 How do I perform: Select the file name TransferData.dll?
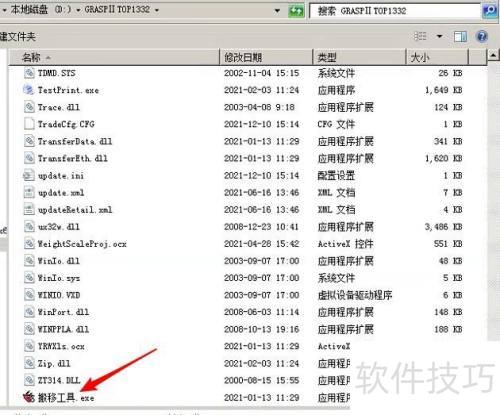(75, 141)
